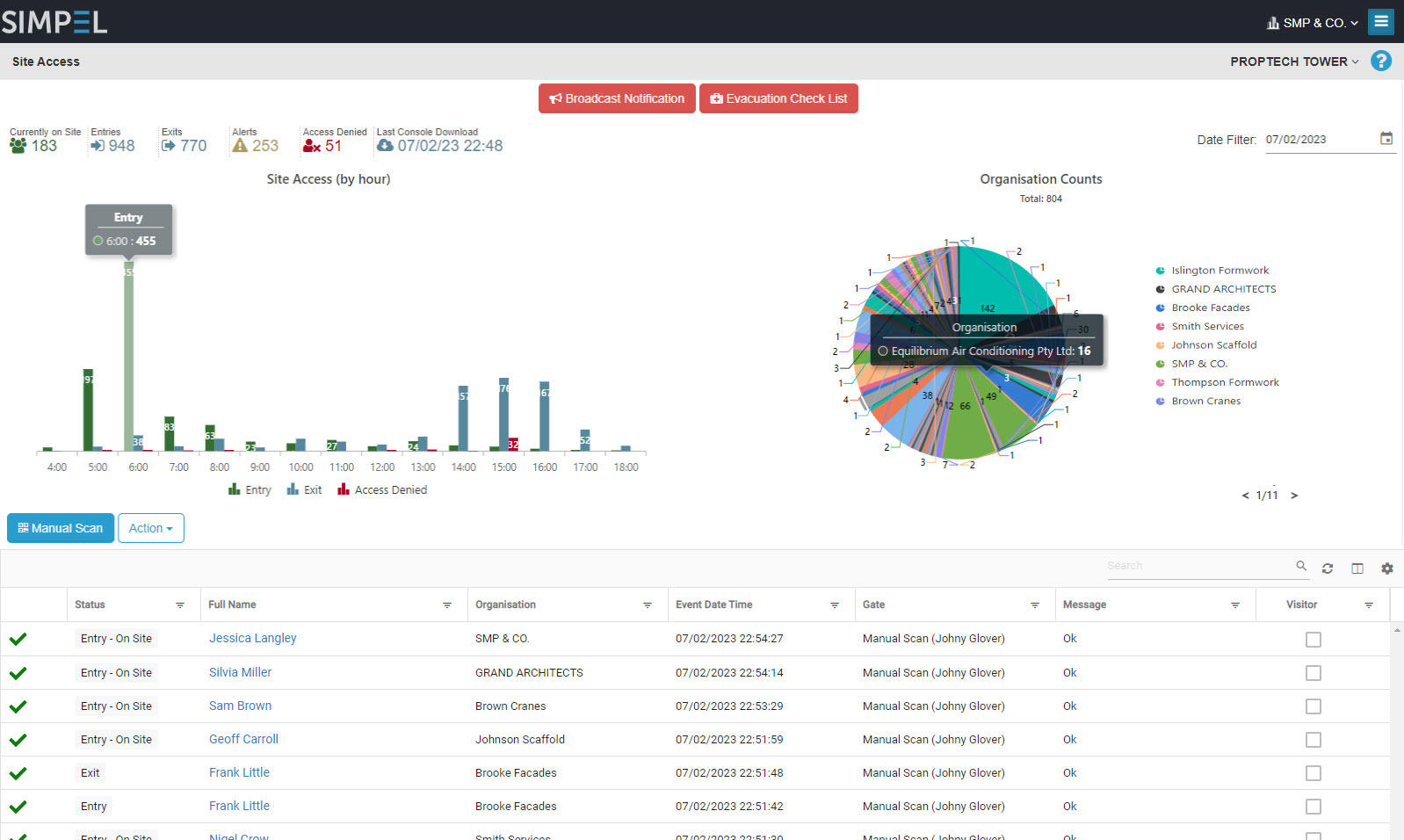Screen dimensions: 1404x840
Task: Tick Visitor checkbox in Frank Little Exit row
Action: click(x=1314, y=773)
